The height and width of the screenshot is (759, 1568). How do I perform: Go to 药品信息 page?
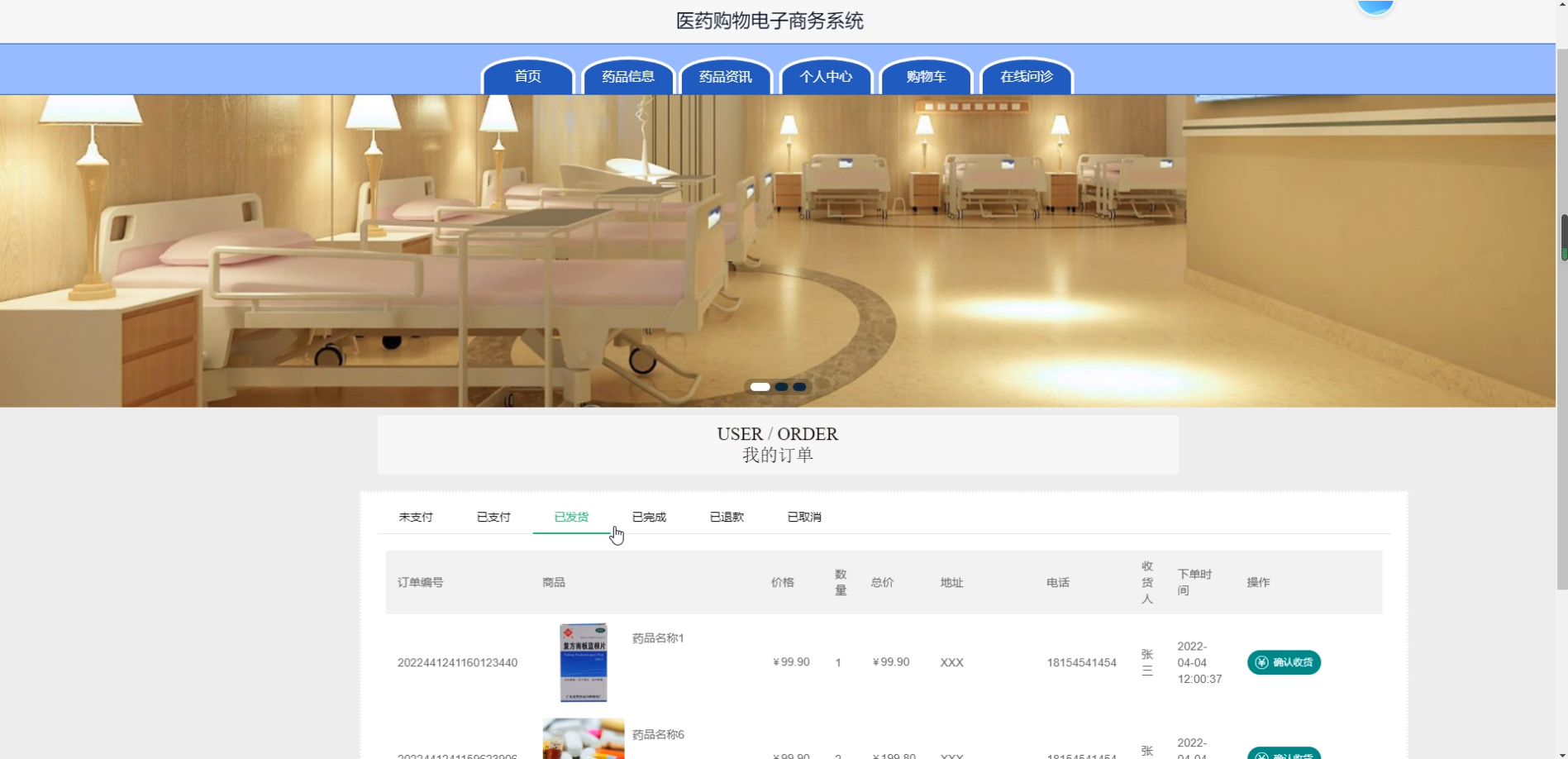pyautogui.click(x=628, y=76)
